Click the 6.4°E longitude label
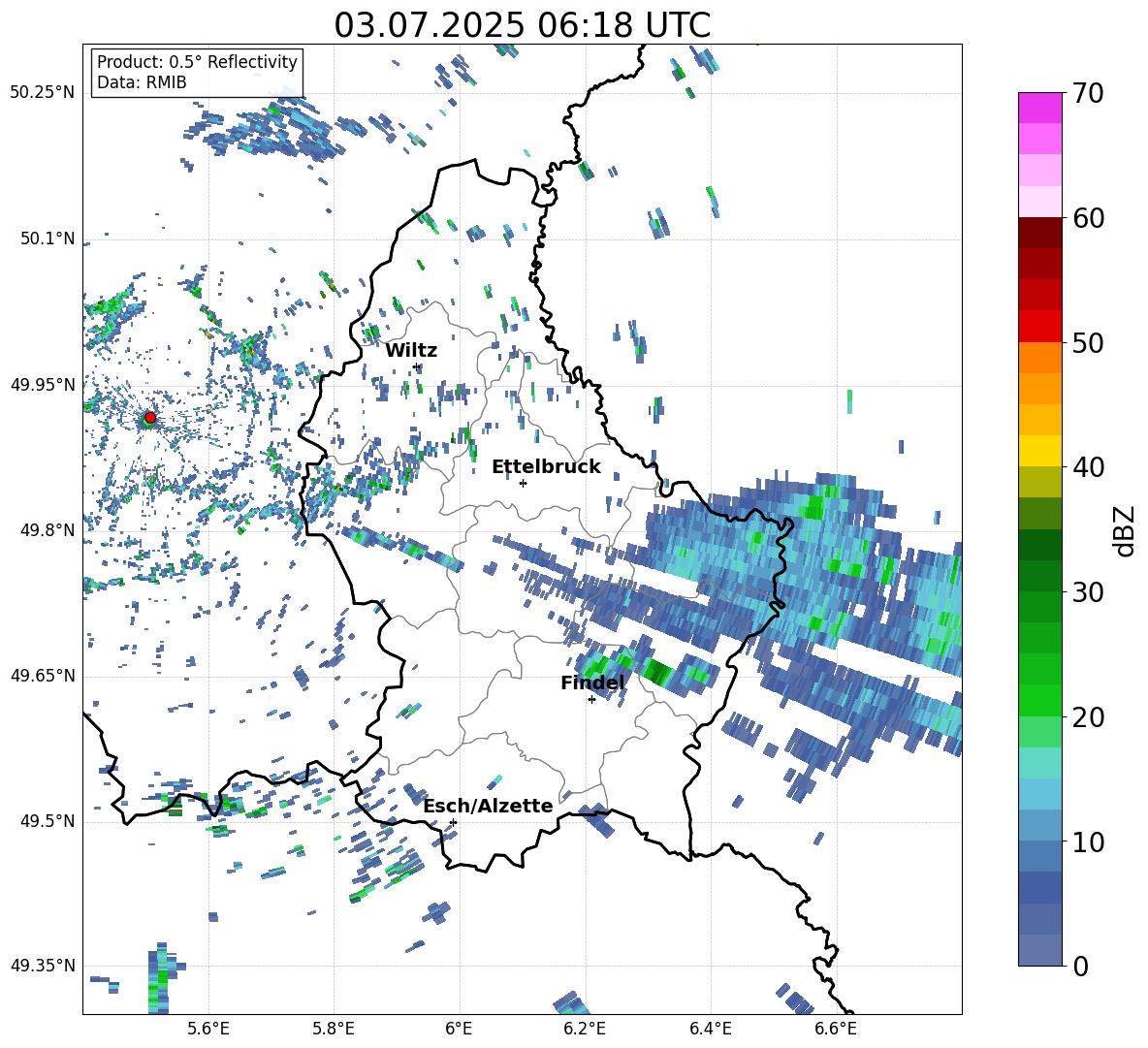Viewport: 1148px width, 1048px height. pyautogui.click(x=710, y=1030)
